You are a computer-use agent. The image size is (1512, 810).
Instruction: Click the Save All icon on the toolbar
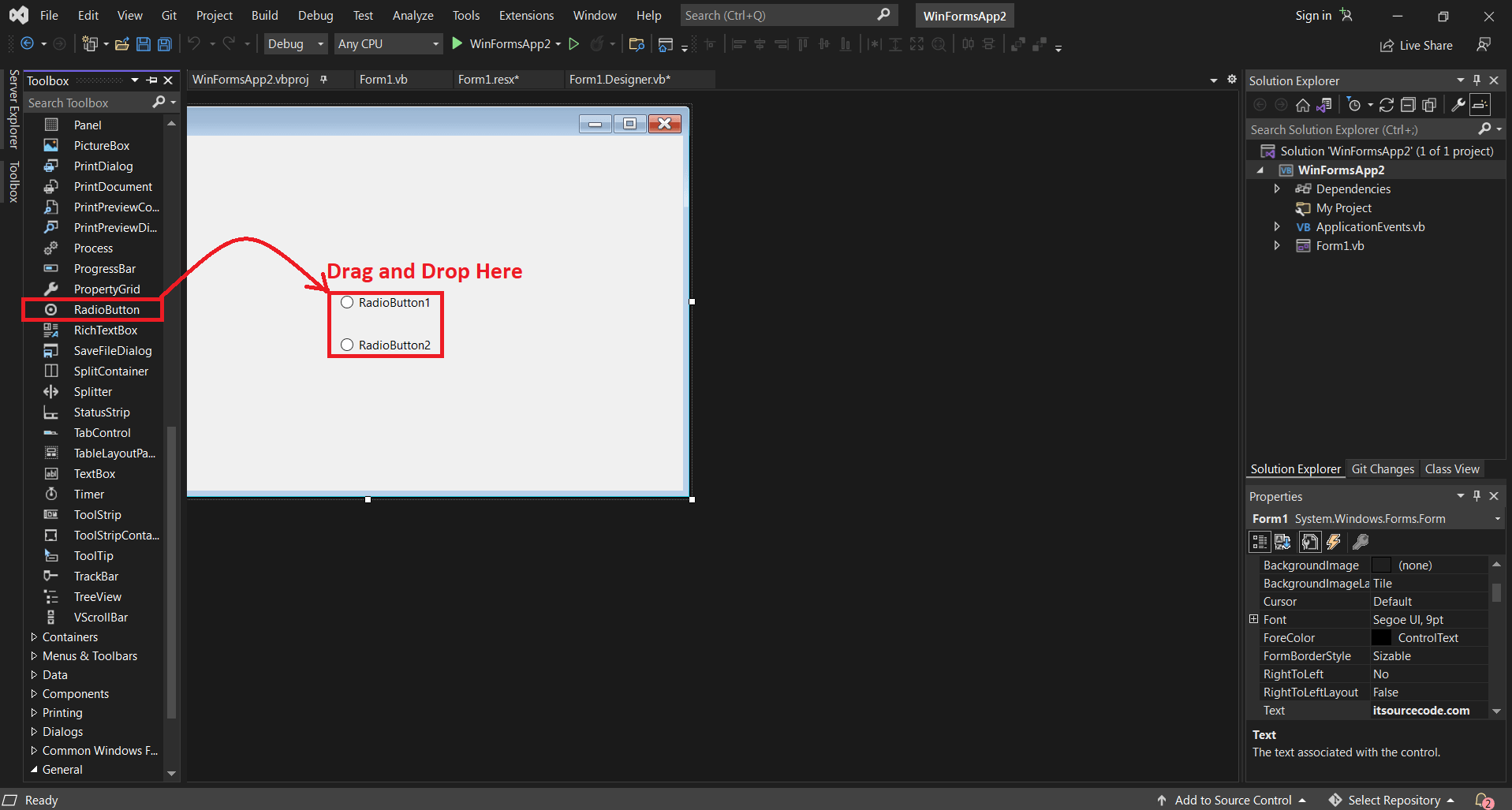pyautogui.click(x=164, y=44)
